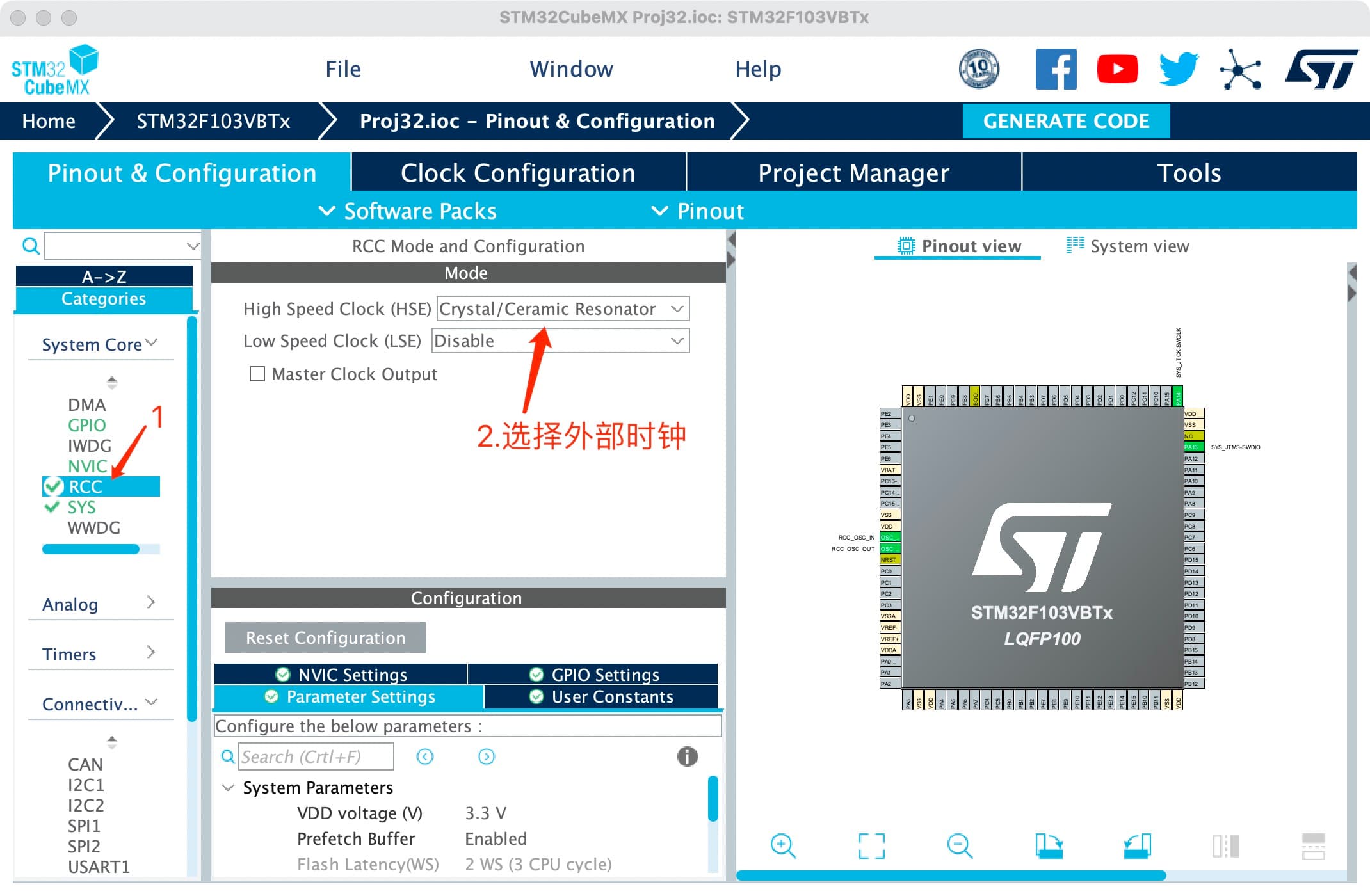This screenshot has width=1370, height=896.
Task: Click the NRST pin on chip
Action: pyautogui.click(x=890, y=559)
